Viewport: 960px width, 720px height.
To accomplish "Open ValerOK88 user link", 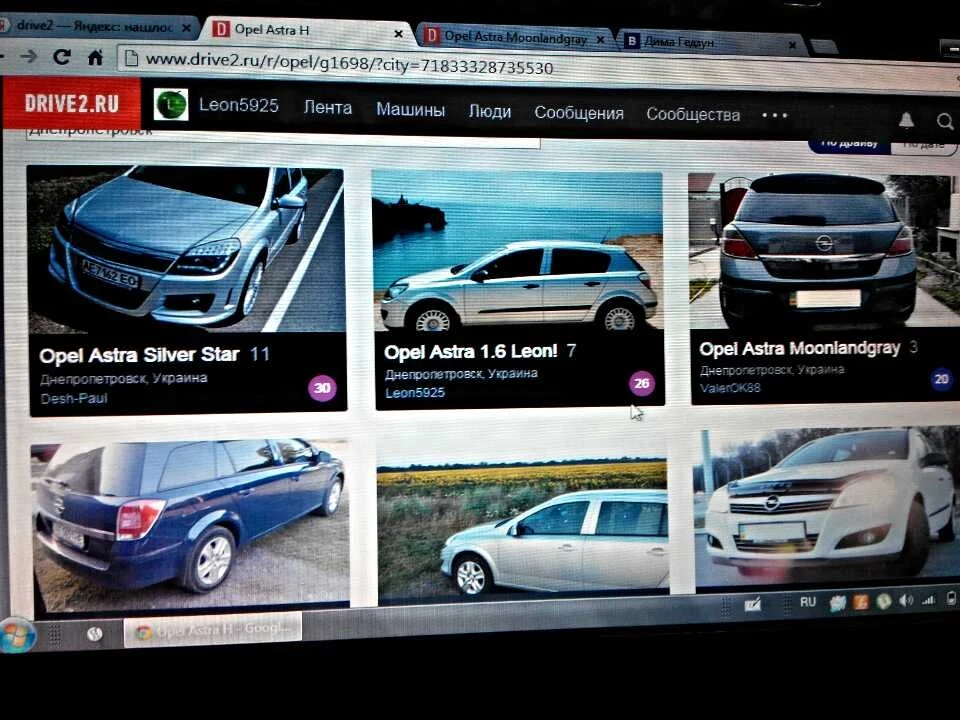I will pyautogui.click(x=730, y=388).
